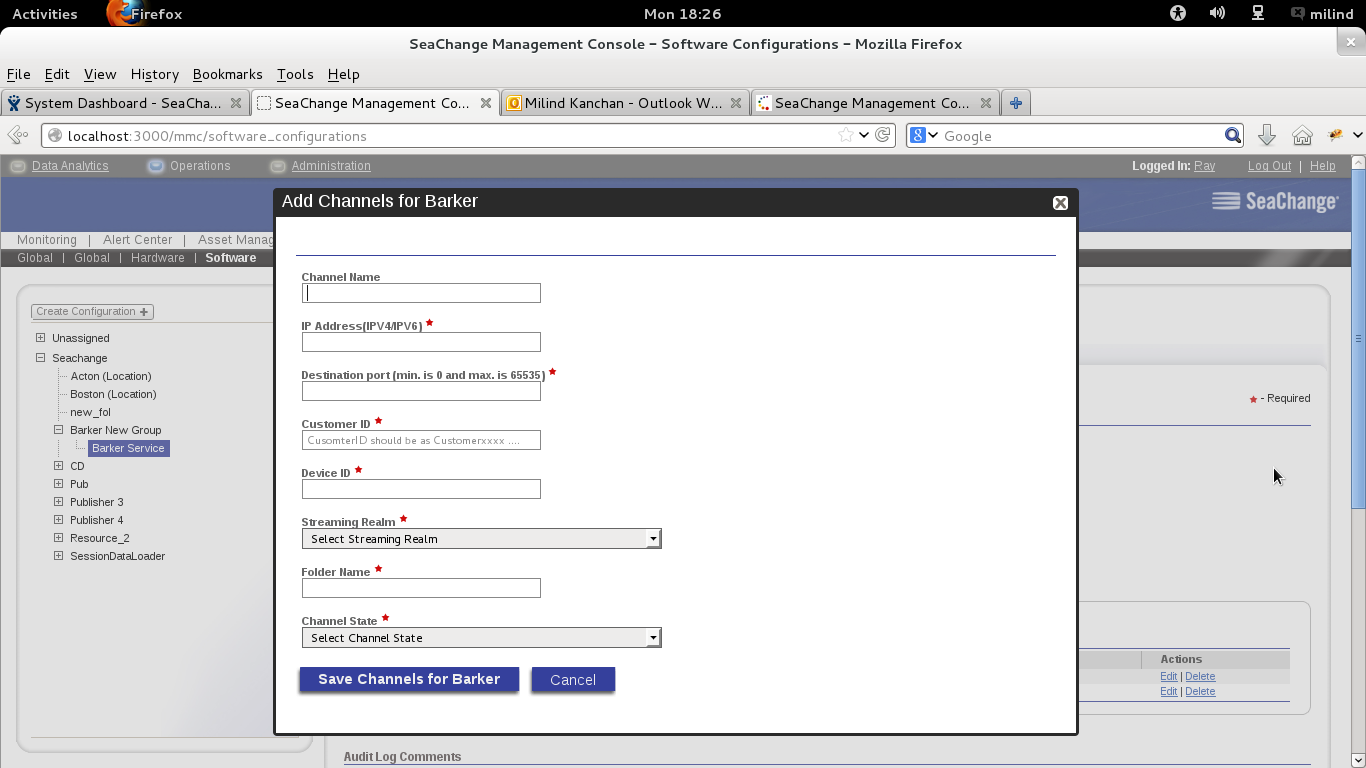
Task: Go to the Firefox home page icon
Action: click(1302, 135)
